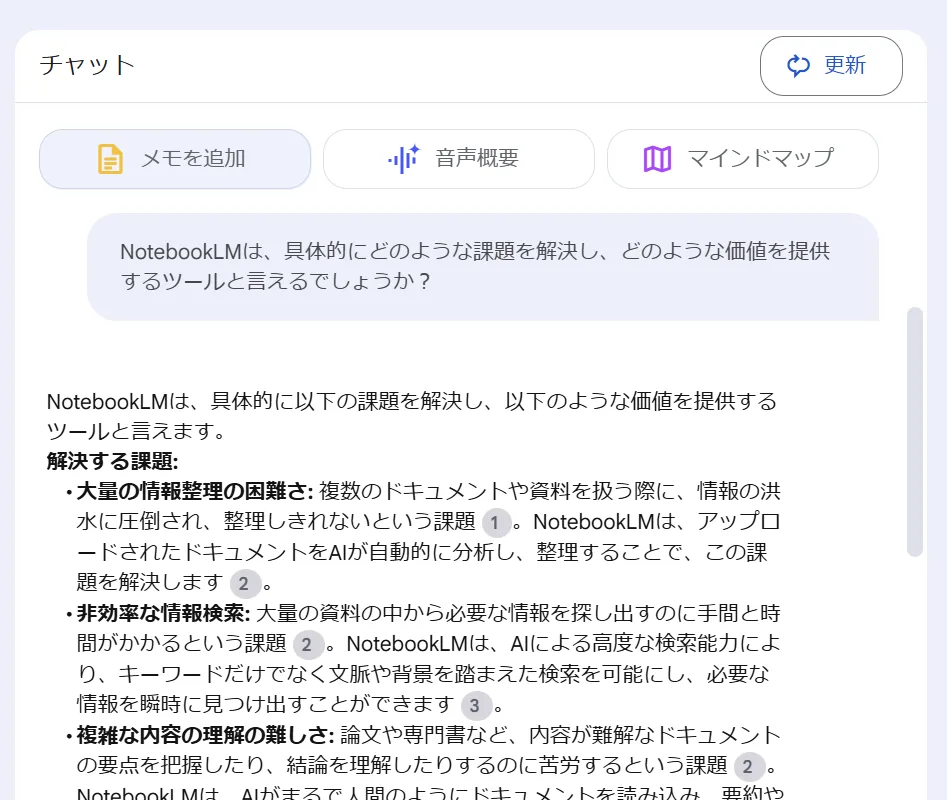
Task: Open the 音声概要 audio overview
Action: pos(459,159)
